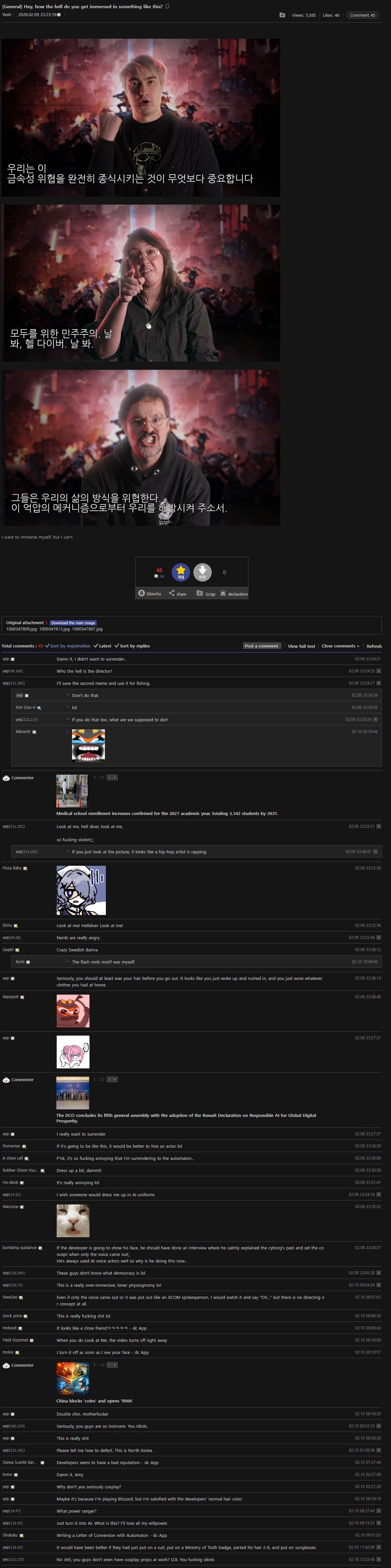Click user badge icon beside Kim Goo-ri
This screenshot has height=1568, width=391.
[x=39, y=708]
